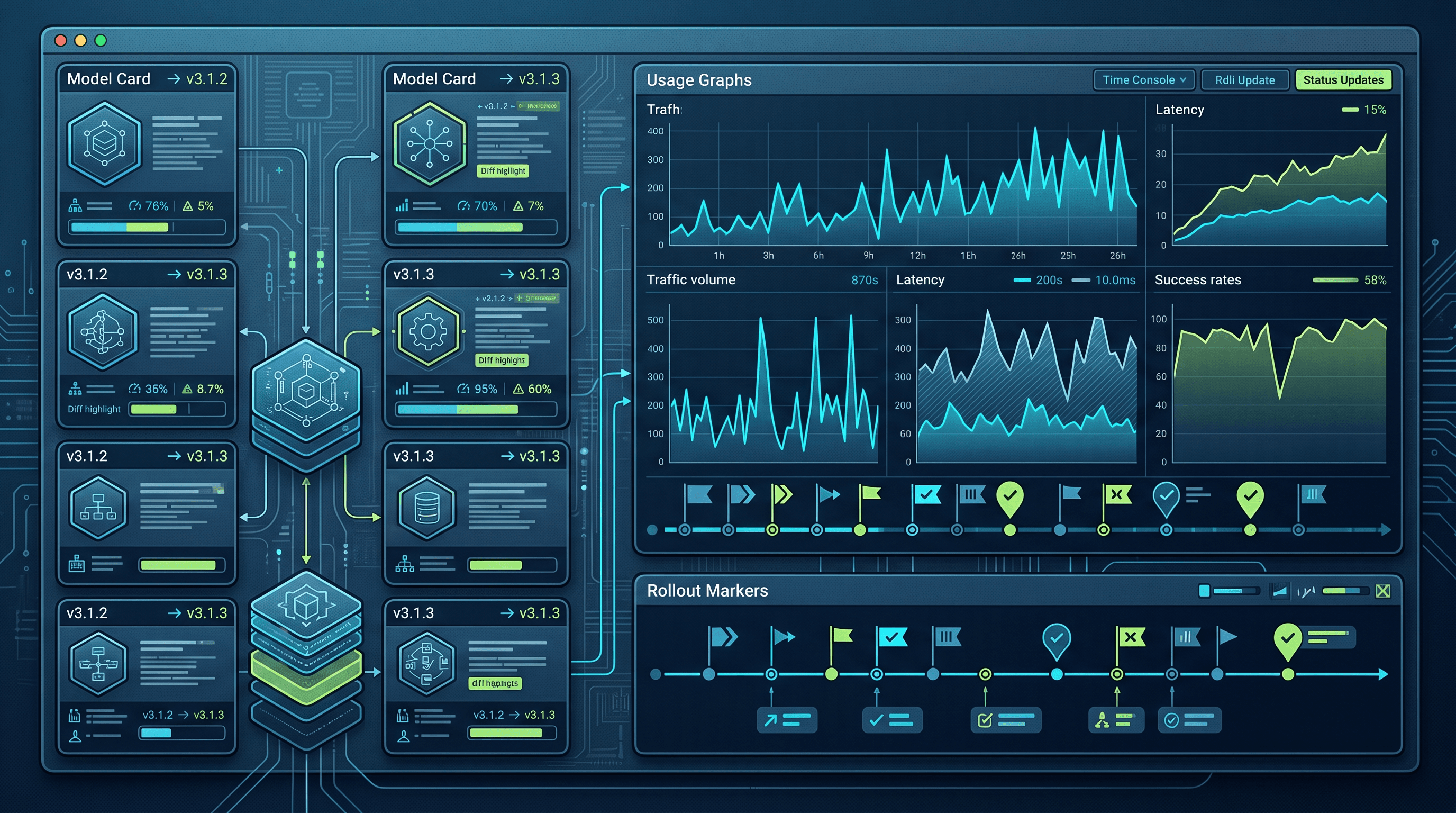Select the checkmark flag marker on Usage Graphs timeline
The image size is (1456, 813).
coord(926,495)
